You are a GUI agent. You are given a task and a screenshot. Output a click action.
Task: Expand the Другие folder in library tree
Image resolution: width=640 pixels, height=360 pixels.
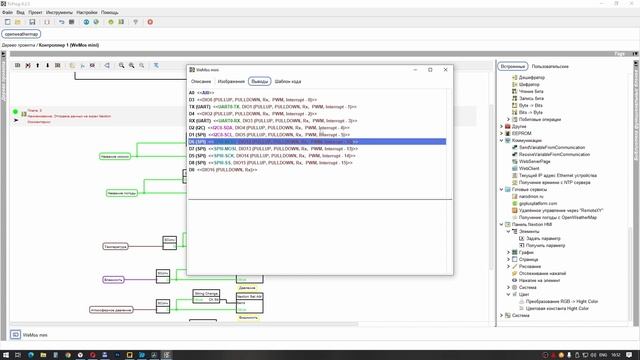(x=502, y=127)
